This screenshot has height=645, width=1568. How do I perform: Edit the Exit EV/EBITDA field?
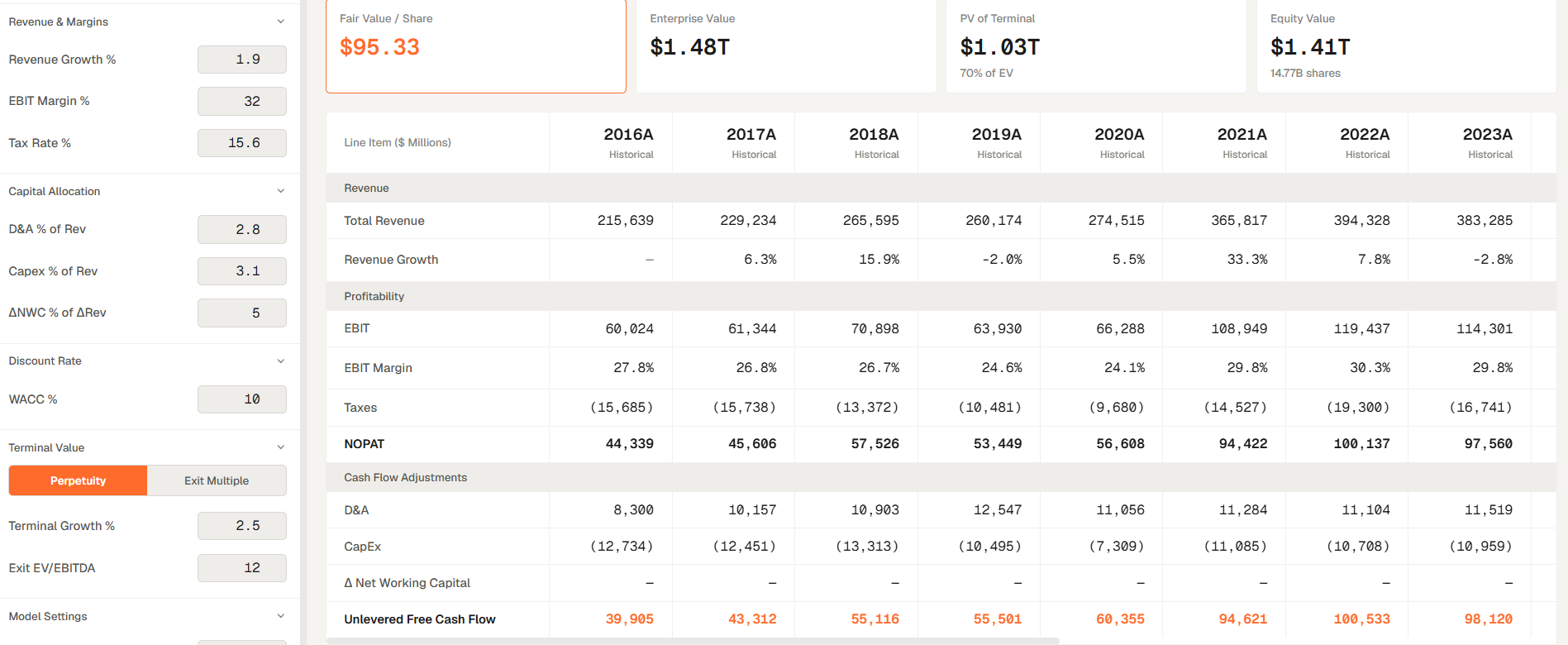[242, 568]
